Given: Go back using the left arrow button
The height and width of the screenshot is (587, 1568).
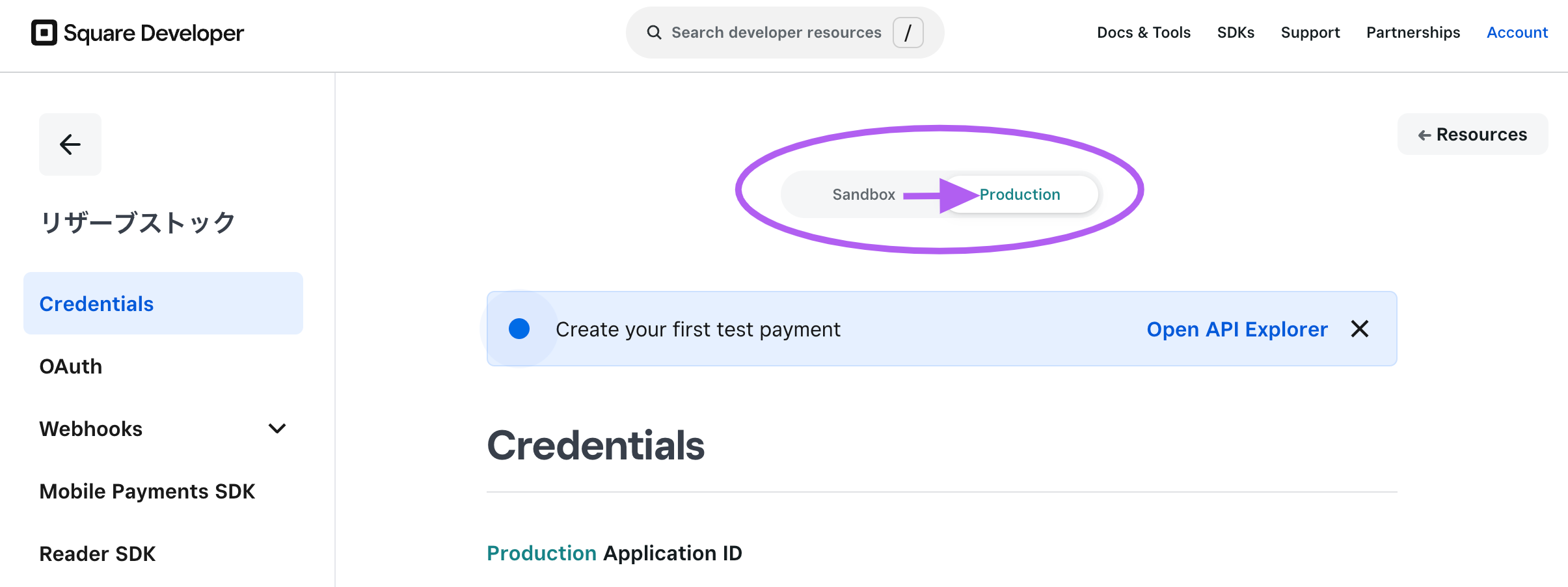Looking at the screenshot, I should pyautogui.click(x=70, y=144).
